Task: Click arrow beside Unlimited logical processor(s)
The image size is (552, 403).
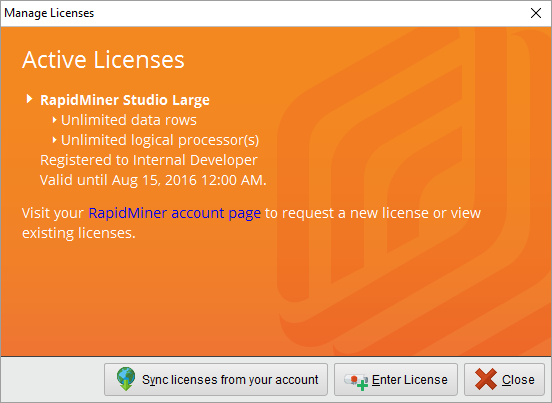Action: [x=54, y=140]
